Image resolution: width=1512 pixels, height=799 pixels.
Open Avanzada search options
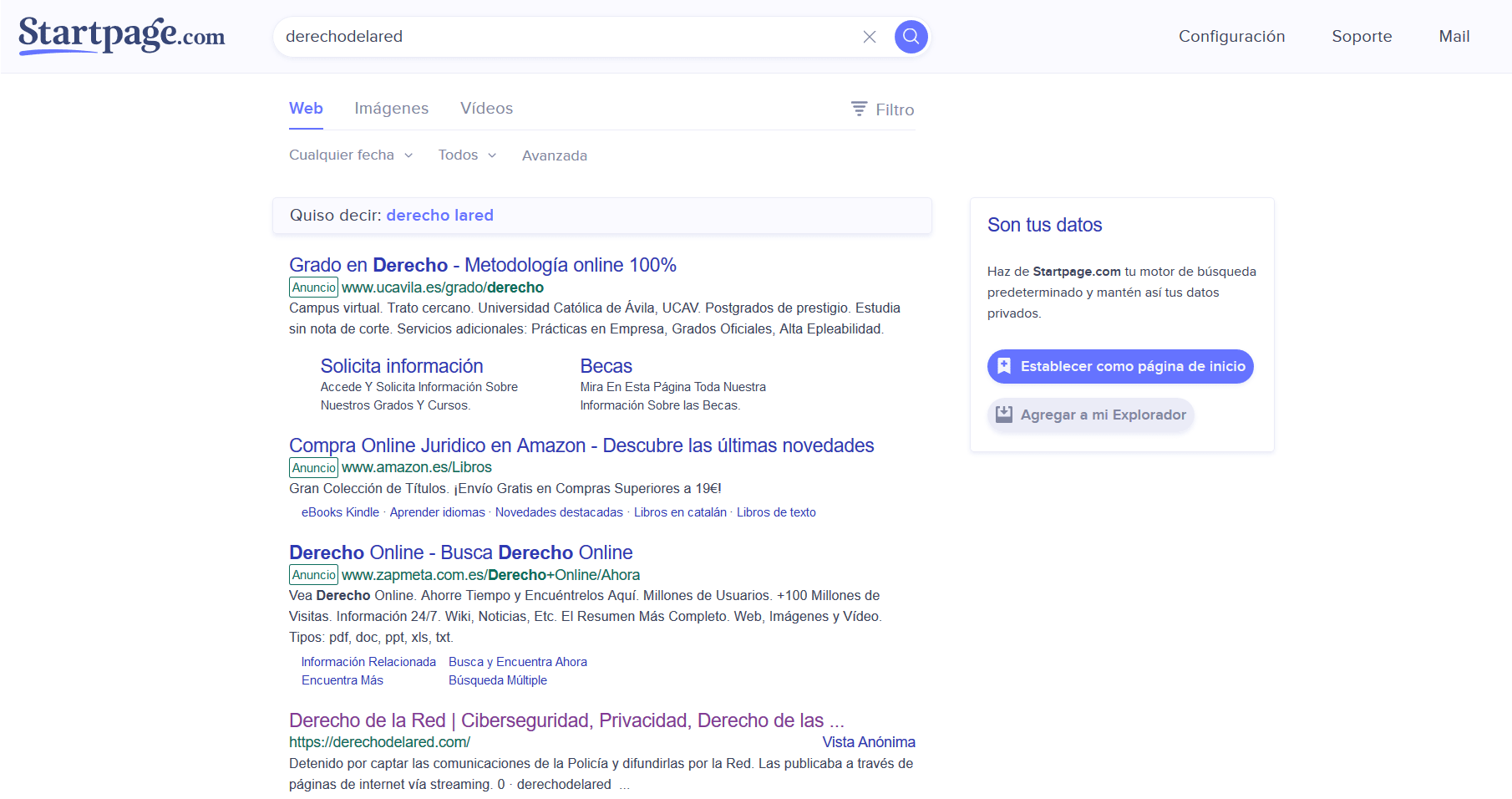point(555,155)
